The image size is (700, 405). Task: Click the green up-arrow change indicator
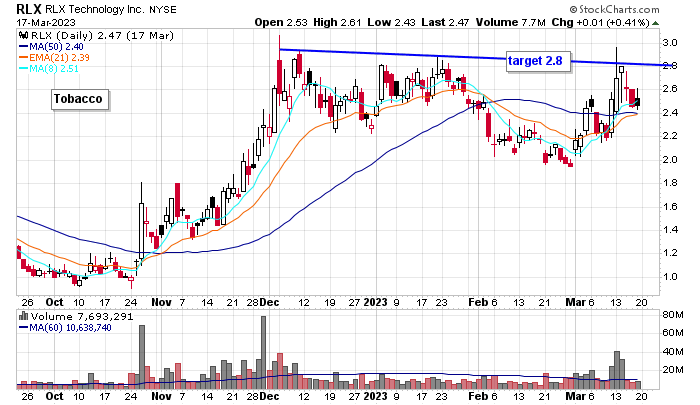pyautogui.click(x=655, y=23)
